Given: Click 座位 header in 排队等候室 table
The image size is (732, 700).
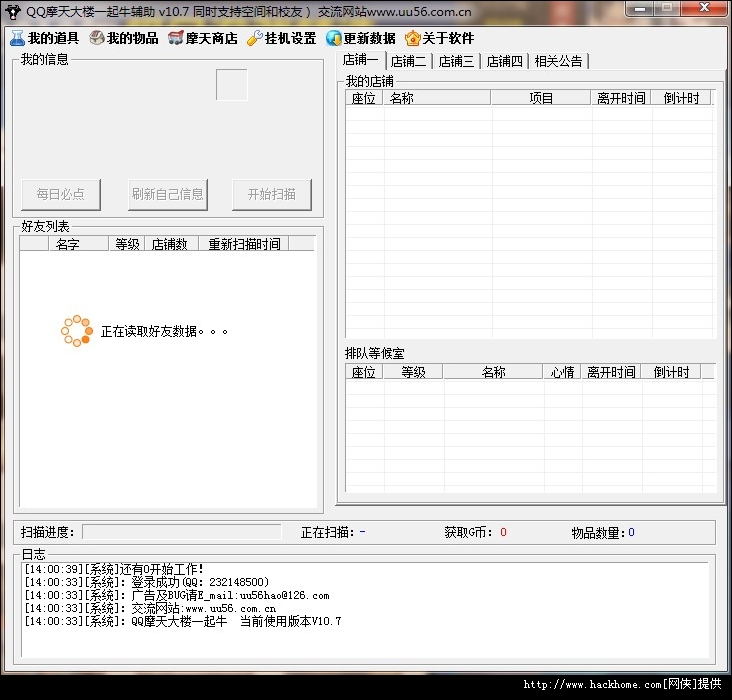Looking at the screenshot, I should [x=364, y=372].
